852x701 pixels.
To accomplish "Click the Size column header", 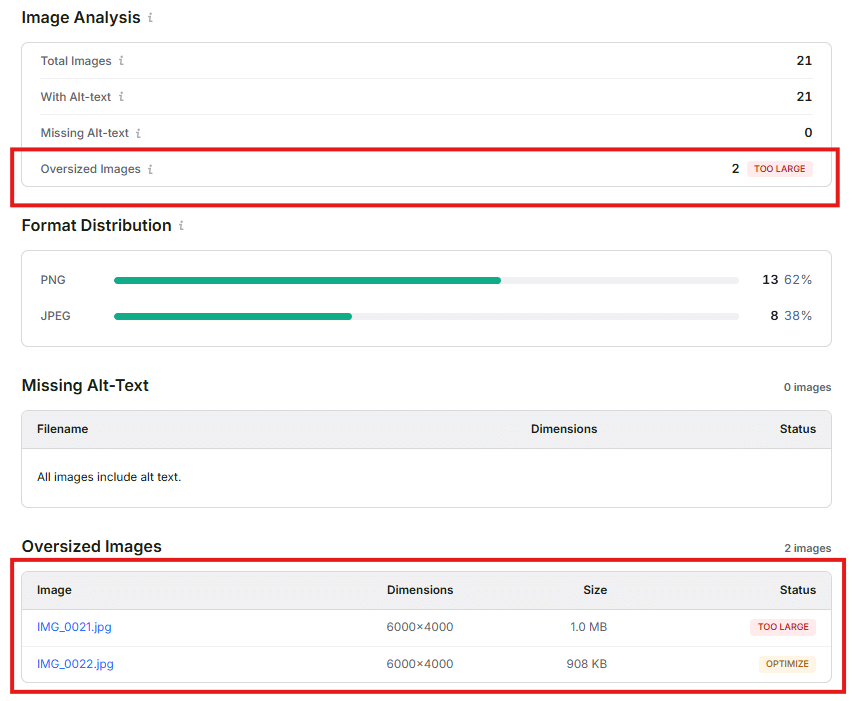I will [x=595, y=590].
